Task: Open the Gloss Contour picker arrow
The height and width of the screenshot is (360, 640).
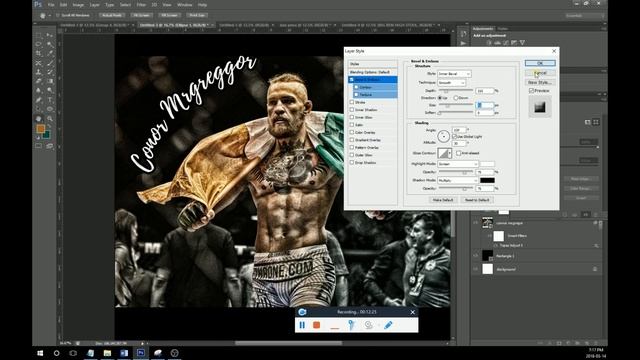Action: [x=450, y=153]
